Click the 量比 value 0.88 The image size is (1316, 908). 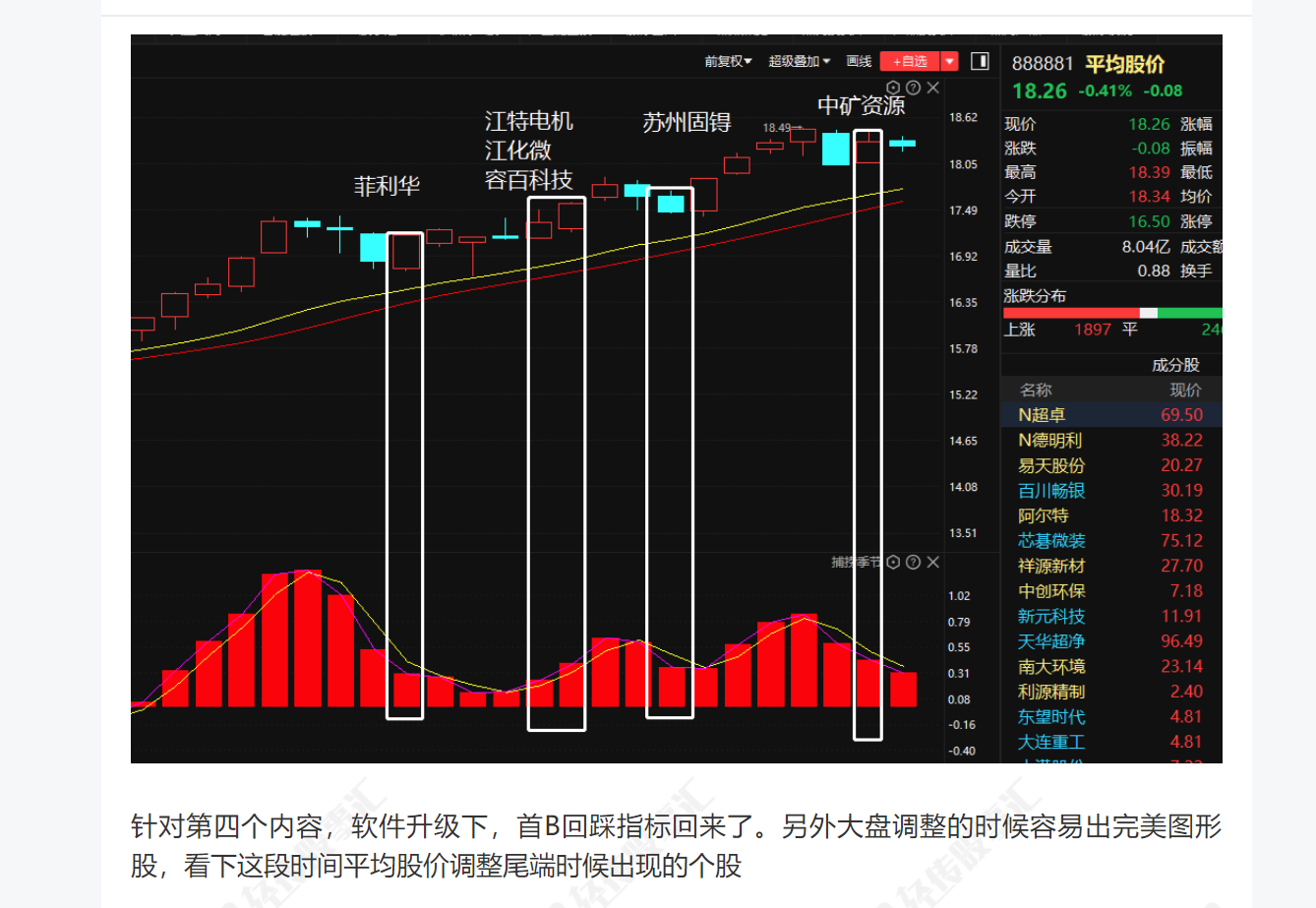click(1154, 271)
